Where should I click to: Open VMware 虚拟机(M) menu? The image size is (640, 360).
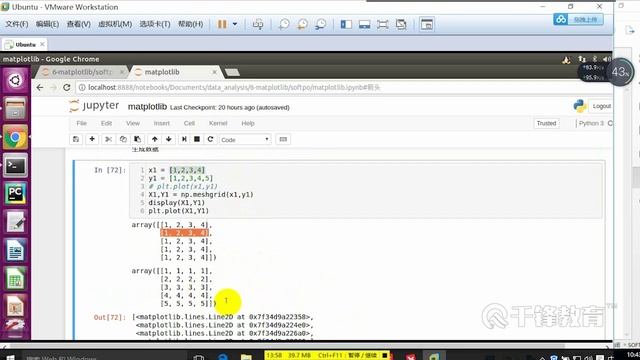[115, 24]
